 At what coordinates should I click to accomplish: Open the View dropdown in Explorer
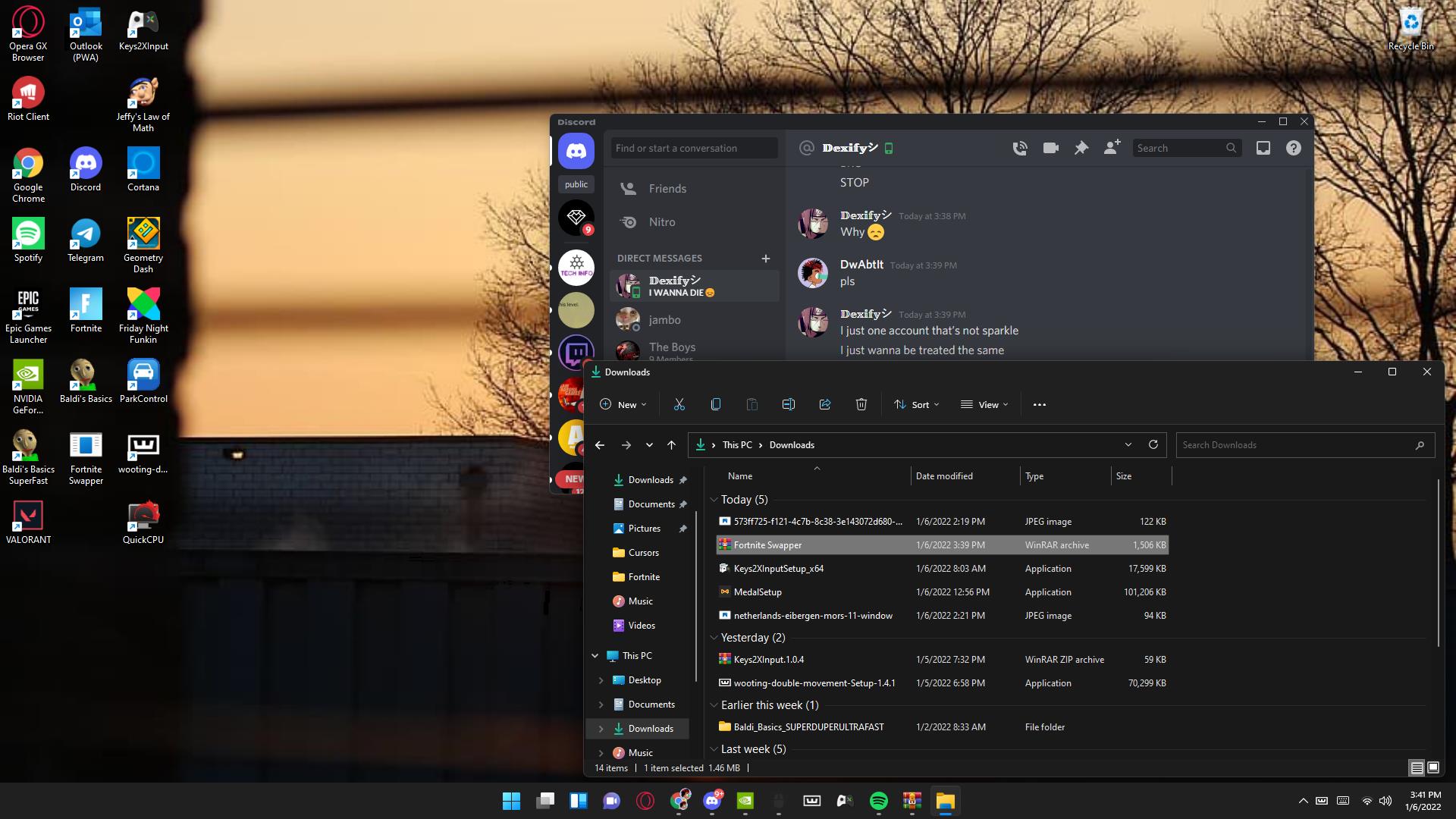click(x=984, y=405)
